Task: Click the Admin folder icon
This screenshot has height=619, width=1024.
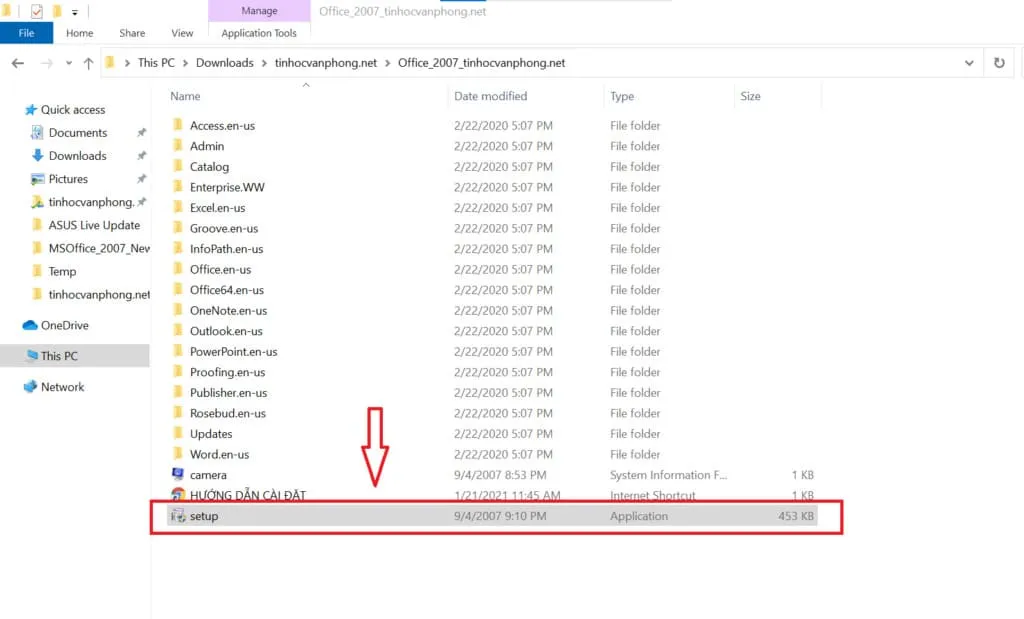Action: click(178, 145)
